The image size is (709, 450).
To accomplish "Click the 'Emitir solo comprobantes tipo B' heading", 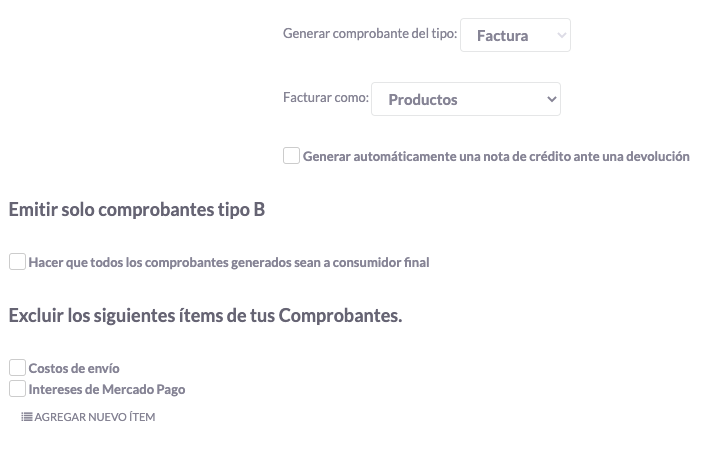I will pyautogui.click(x=136, y=210).
